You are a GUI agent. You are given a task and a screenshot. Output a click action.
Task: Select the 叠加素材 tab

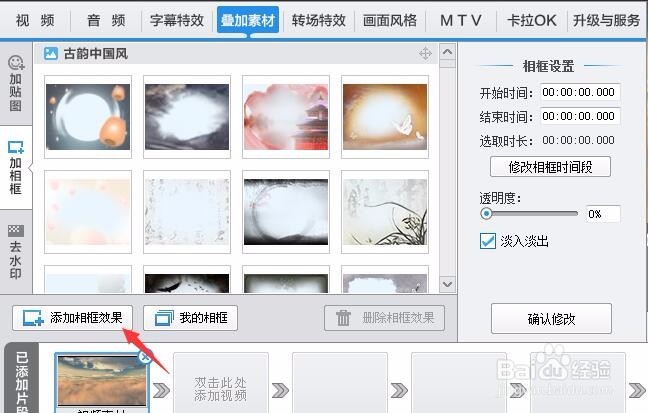(x=248, y=20)
